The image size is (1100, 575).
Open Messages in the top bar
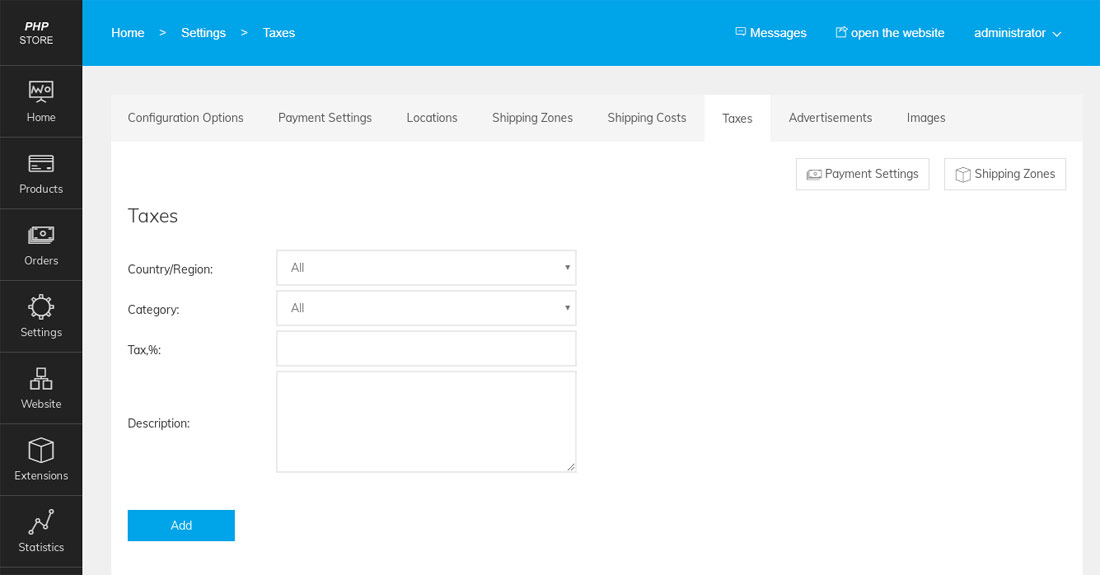tap(770, 33)
